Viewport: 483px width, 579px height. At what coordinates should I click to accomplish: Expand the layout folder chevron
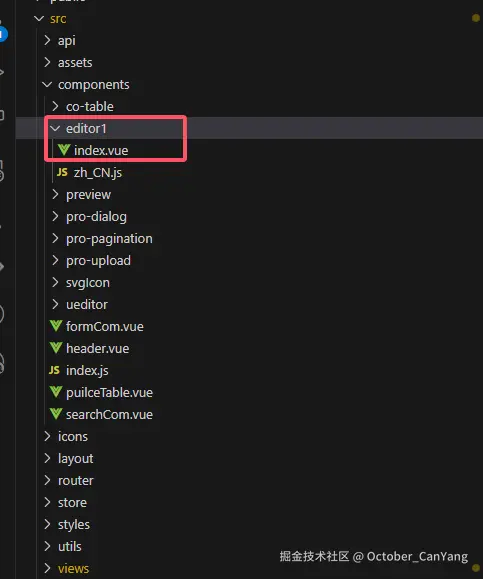click(47, 458)
